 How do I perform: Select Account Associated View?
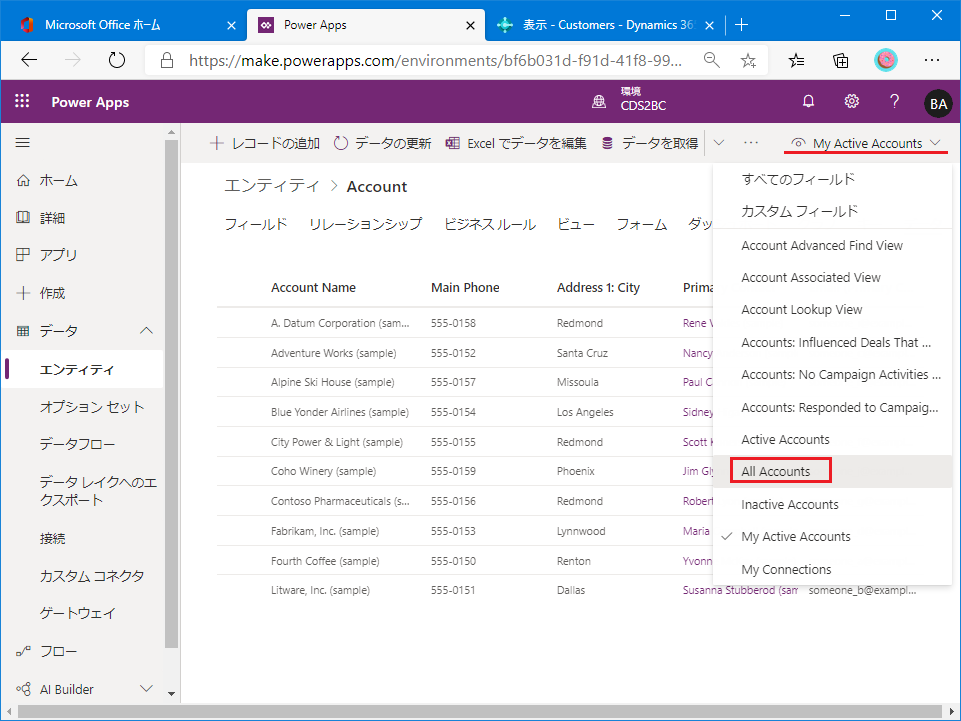832,278
